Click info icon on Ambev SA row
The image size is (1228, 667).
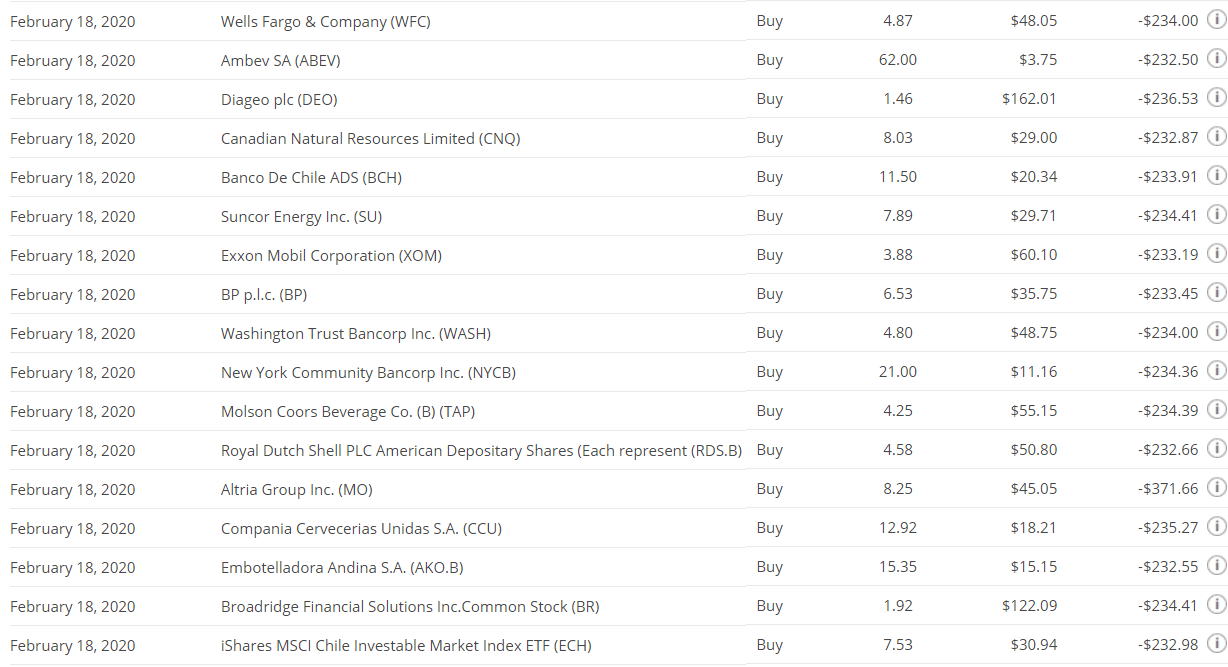(x=1217, y=58)
